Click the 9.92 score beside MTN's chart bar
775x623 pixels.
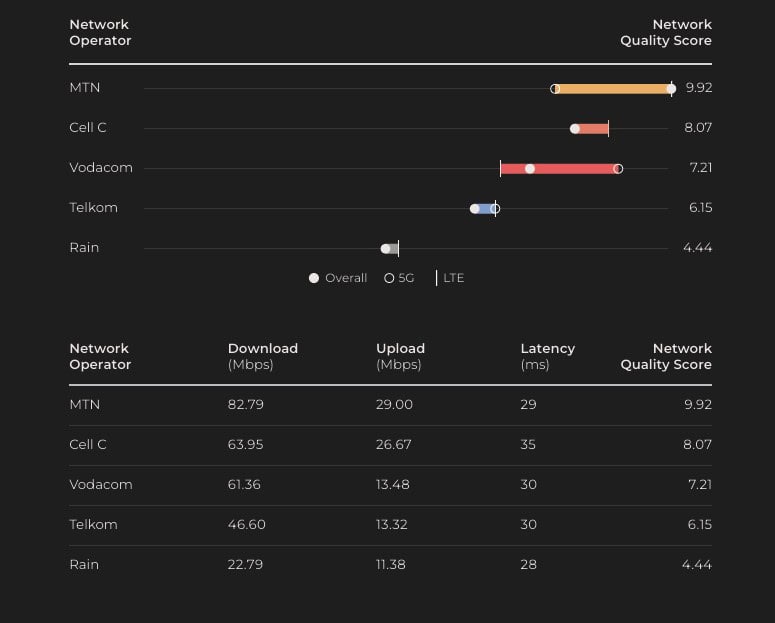click(698, 88)
